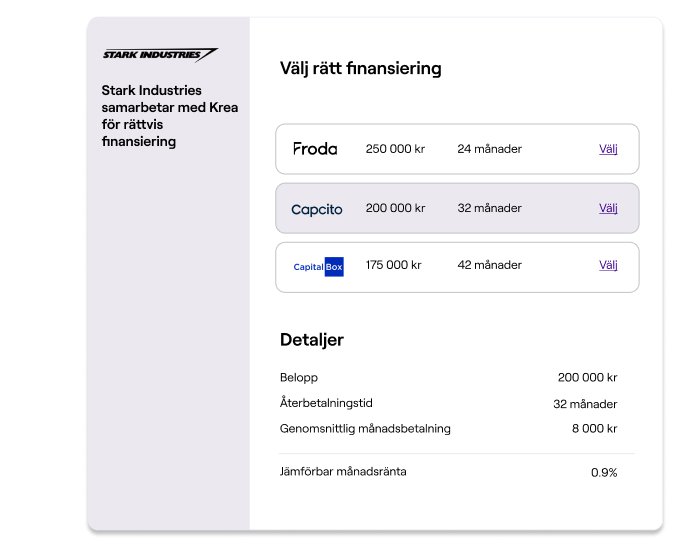Click the 32 månader term in Capcito row

[489, 208]
